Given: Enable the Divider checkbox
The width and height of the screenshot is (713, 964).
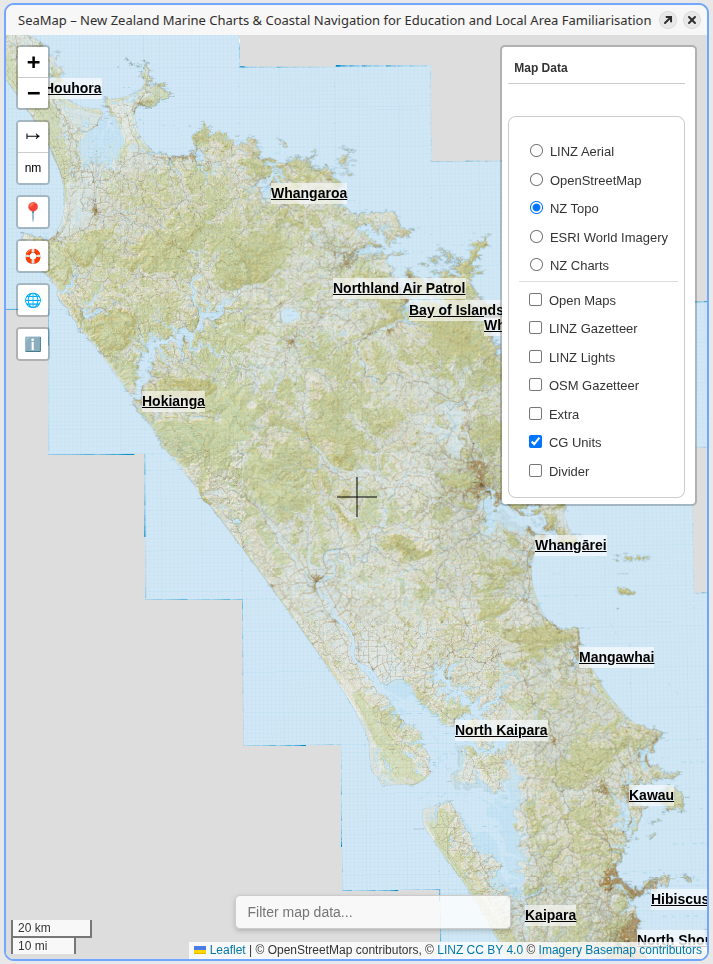Looking at the screenshot, I should pos(536,471).
